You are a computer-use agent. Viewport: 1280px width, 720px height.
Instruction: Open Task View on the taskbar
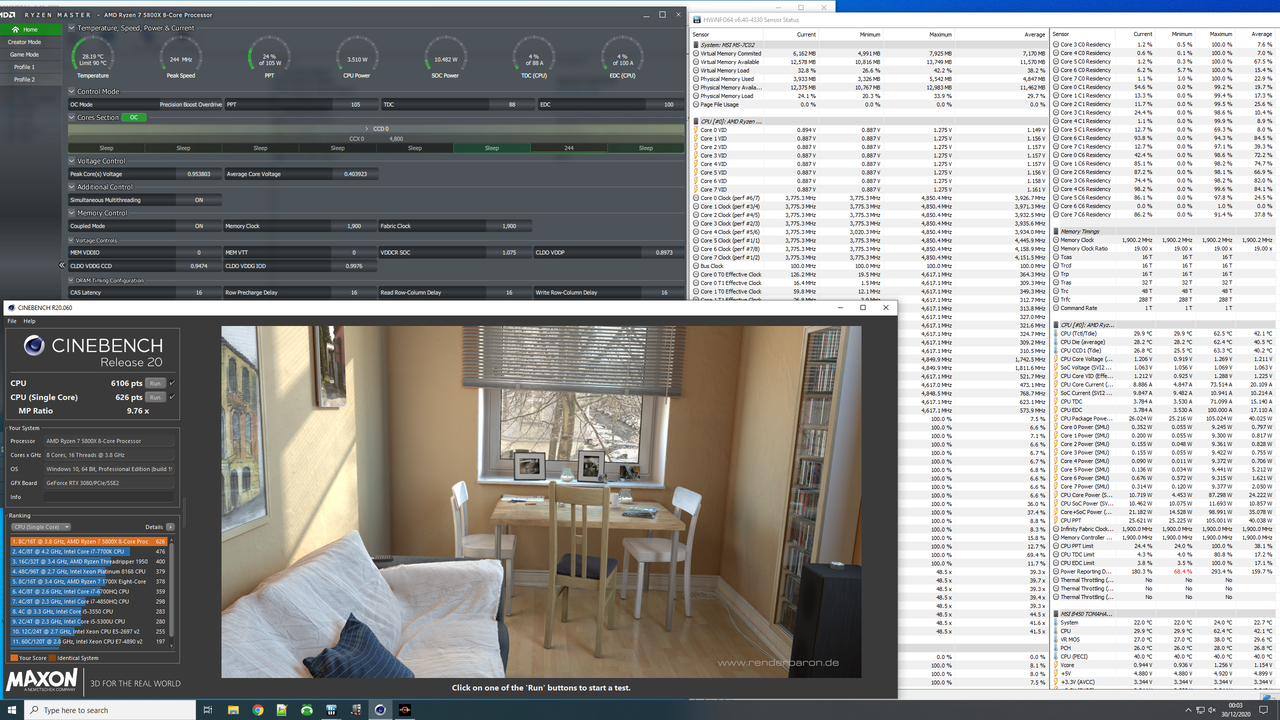point(208,710)
